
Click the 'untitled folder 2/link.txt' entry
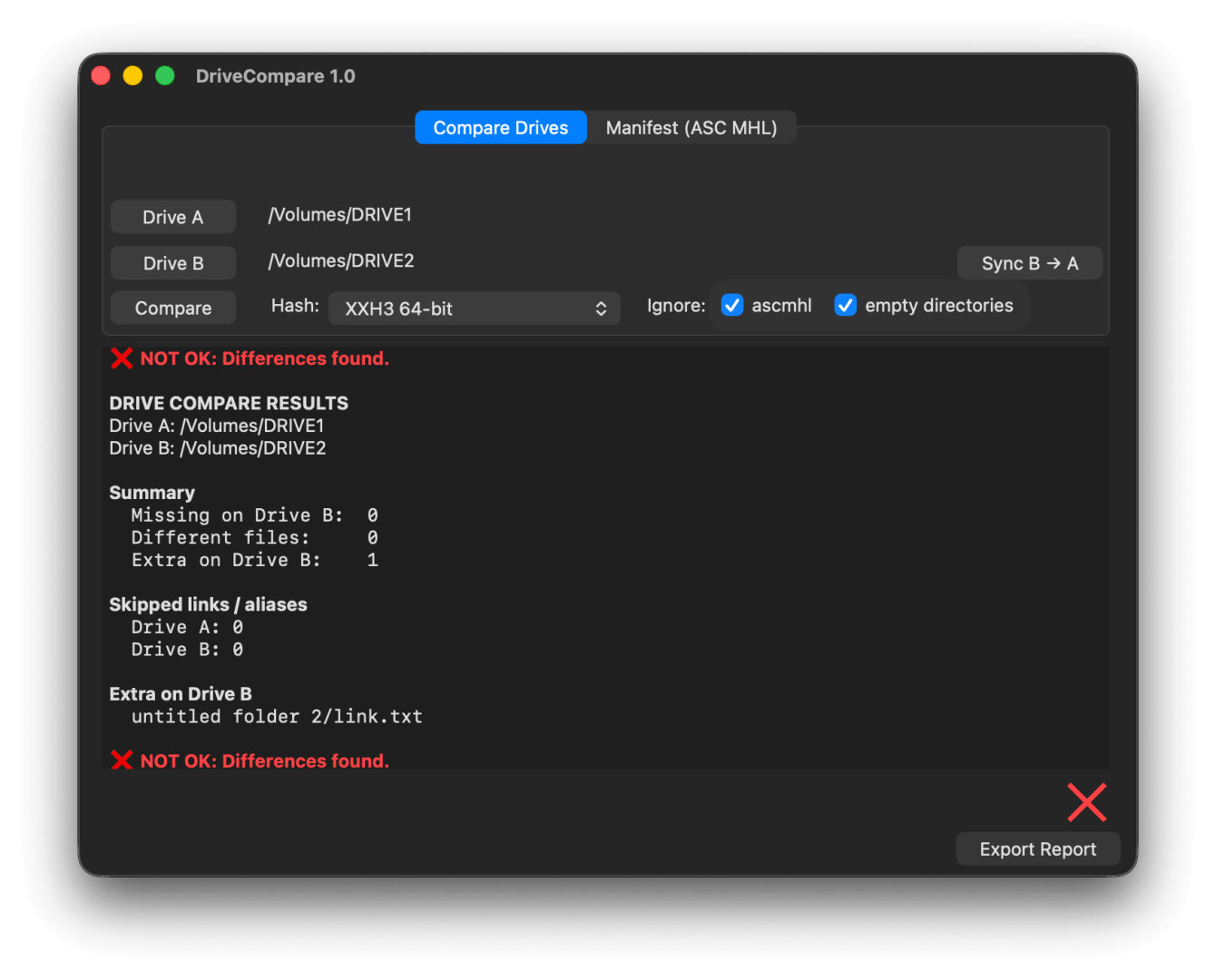277,717
